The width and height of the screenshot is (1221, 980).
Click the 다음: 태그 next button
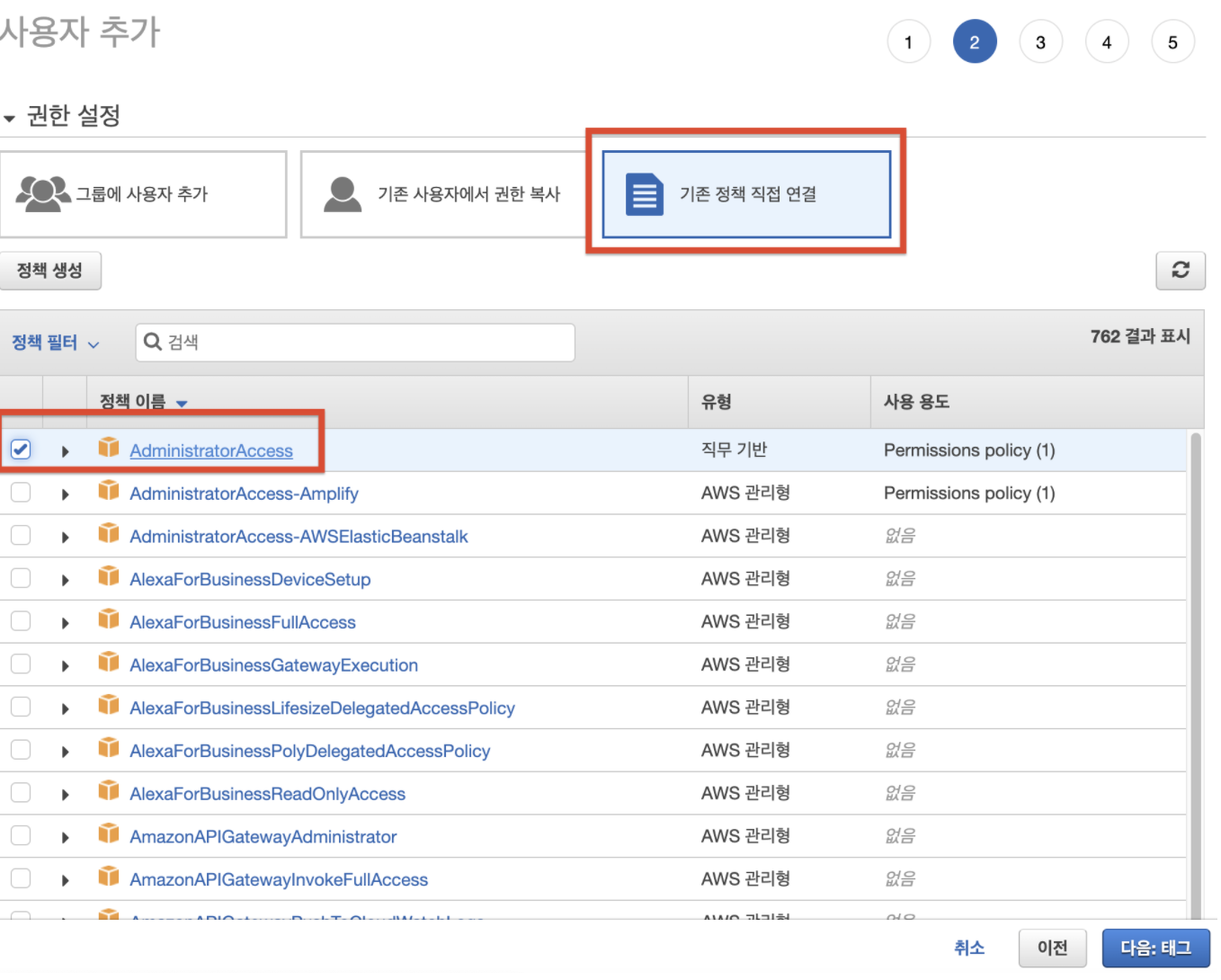(1155, 948)
